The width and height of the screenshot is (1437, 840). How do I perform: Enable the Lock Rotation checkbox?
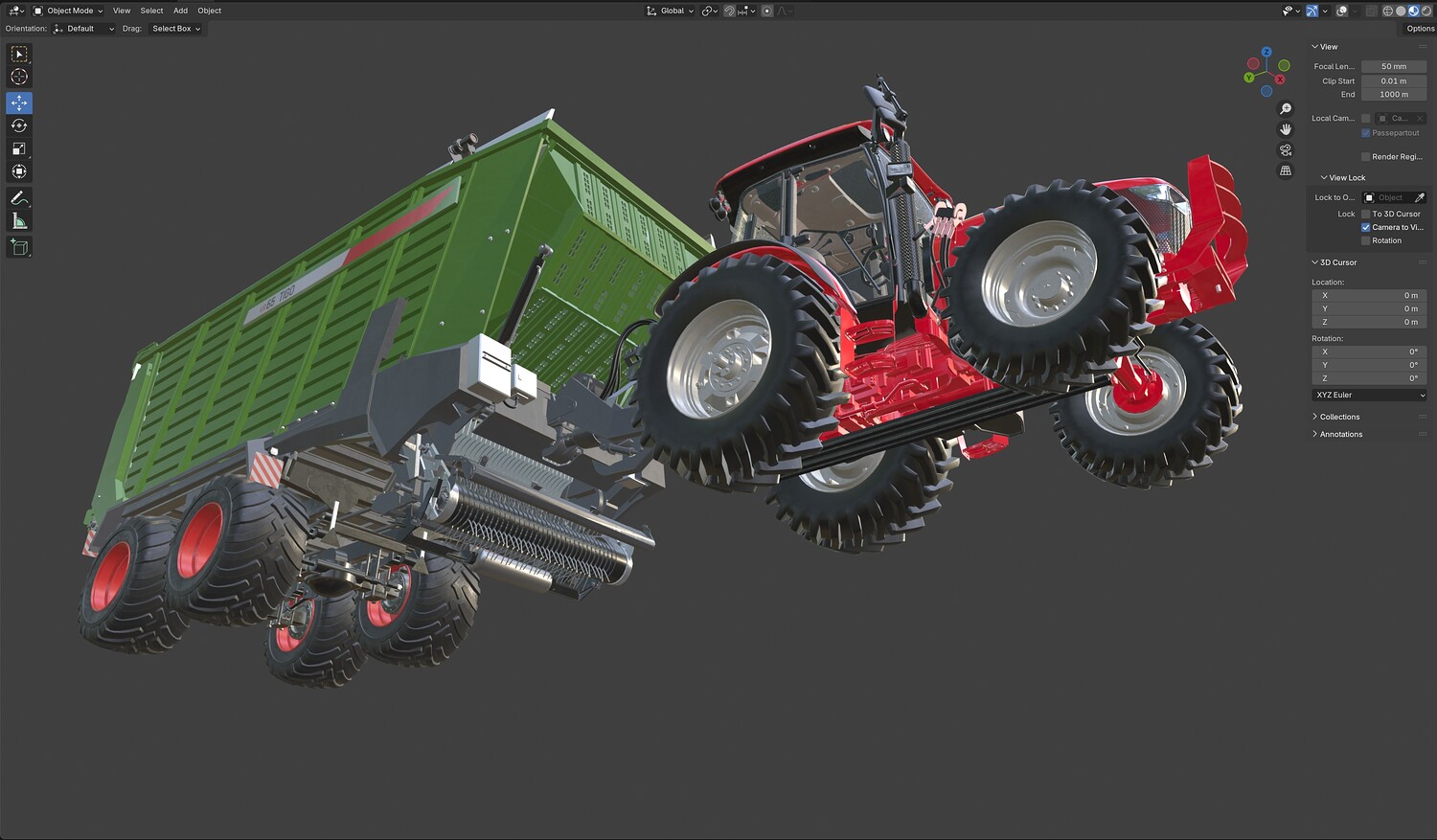1365,241
